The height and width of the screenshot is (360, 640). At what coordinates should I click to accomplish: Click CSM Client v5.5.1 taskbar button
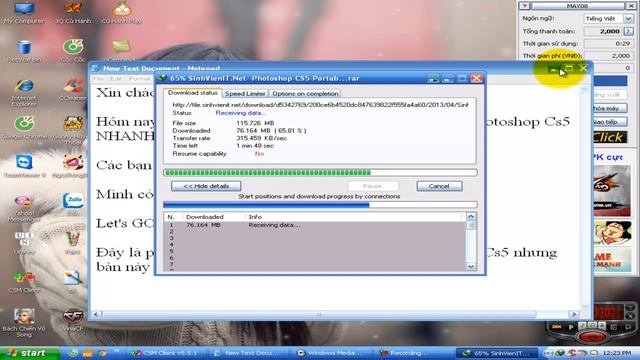point(166,353)
